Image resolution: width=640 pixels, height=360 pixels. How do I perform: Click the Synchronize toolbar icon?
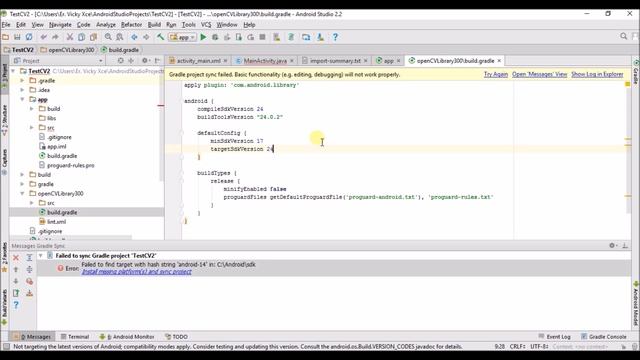tap(29, 37)
